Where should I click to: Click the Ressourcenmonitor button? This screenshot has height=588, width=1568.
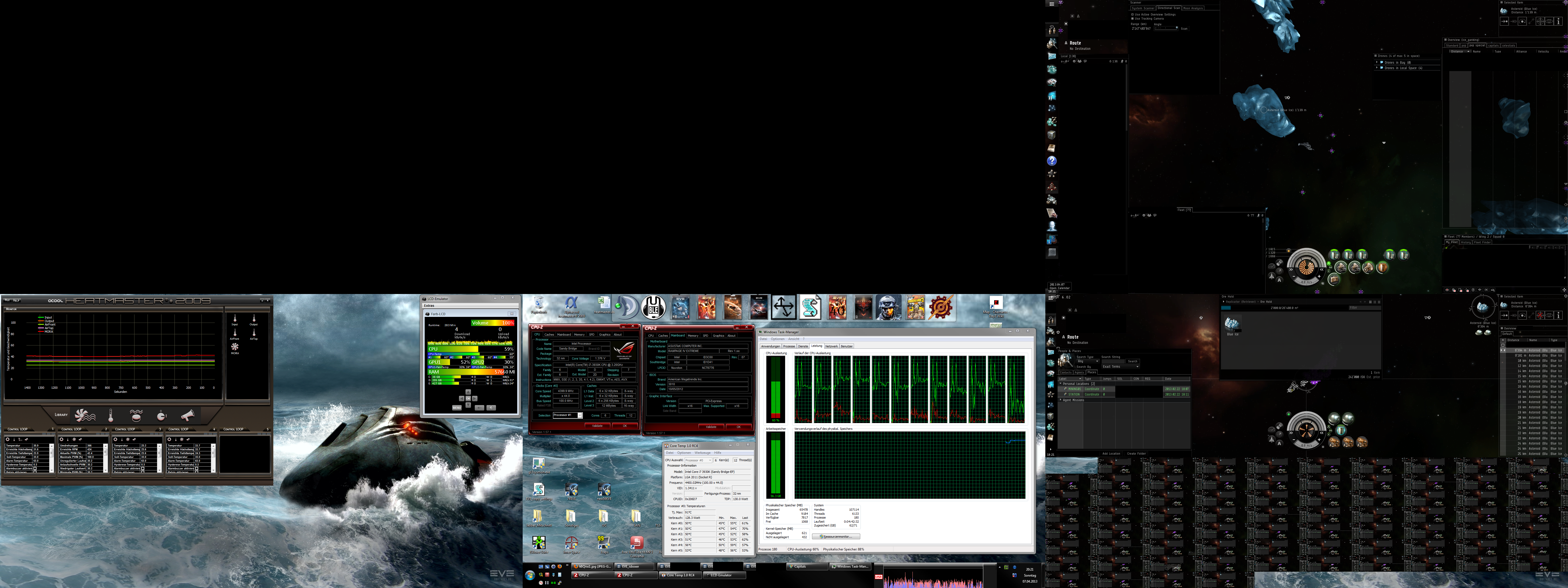(836, 537)
